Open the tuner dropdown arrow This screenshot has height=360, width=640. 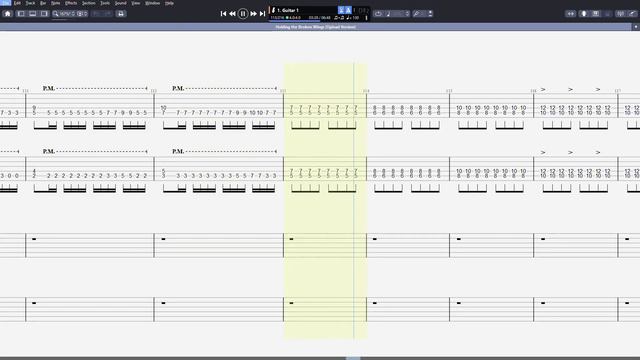430,13
